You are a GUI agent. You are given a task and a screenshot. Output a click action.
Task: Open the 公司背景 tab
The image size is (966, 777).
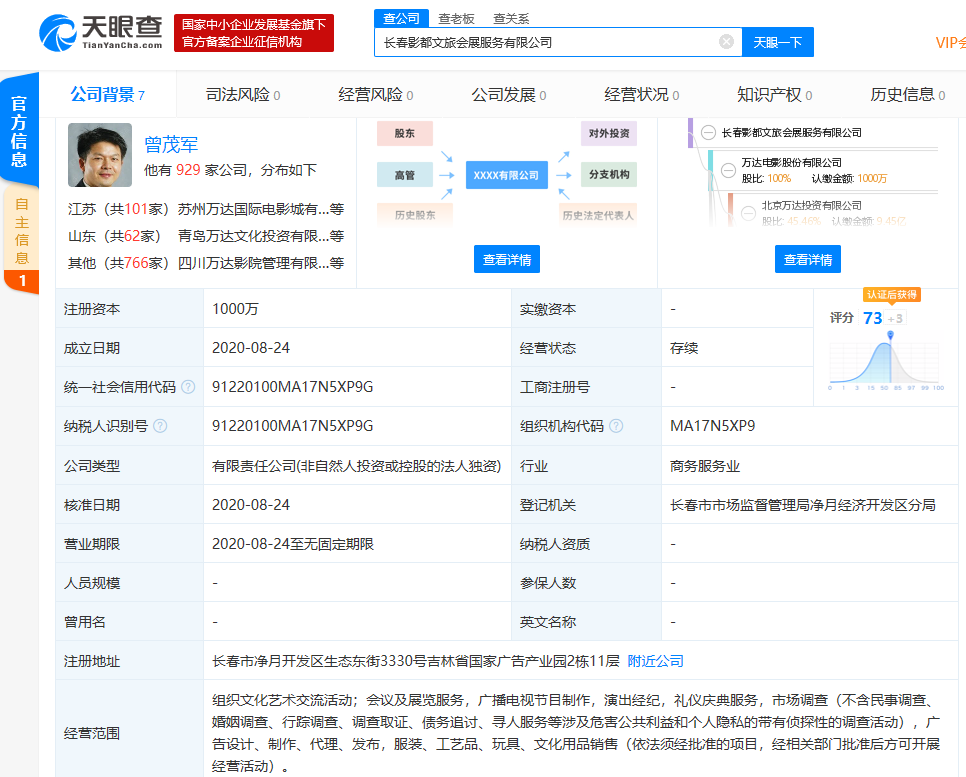[x=107, y=95]
